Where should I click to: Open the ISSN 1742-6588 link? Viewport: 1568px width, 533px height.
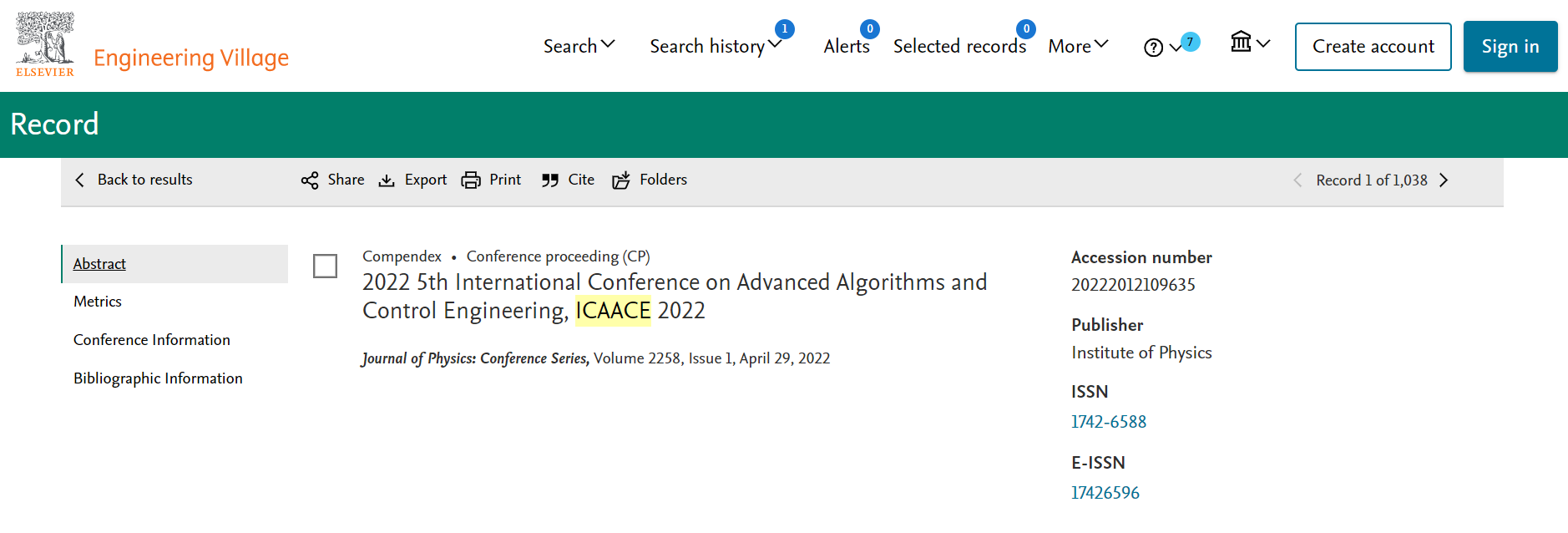point(1109,422)
